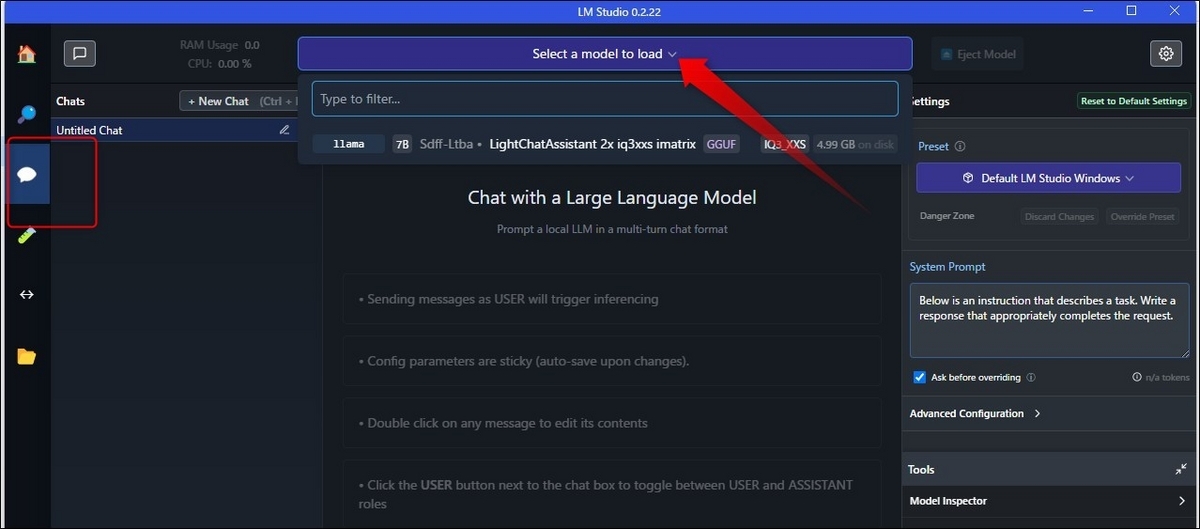Click the RAM Usage readout
Viewport: 1200px width, 529px height.
pyautogui.click(x=219, y=45)
